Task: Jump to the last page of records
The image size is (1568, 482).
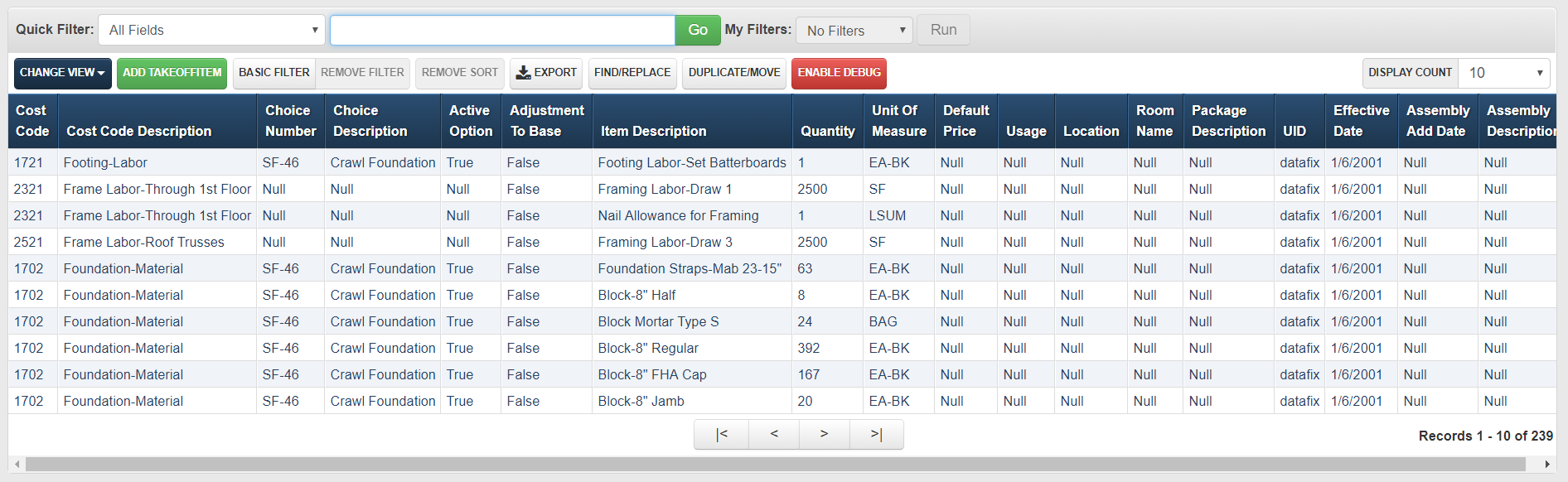Action: click(876, 434)
